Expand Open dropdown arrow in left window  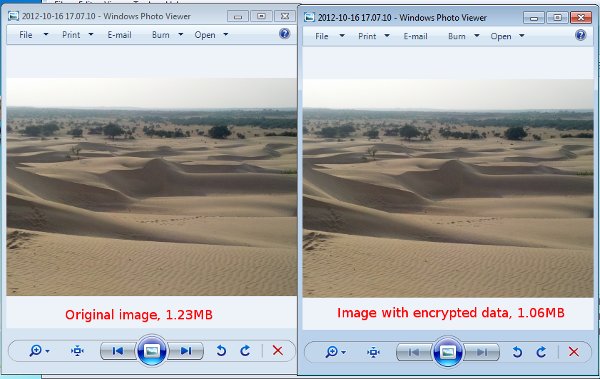pyautogui.click(x=226, y=34)
